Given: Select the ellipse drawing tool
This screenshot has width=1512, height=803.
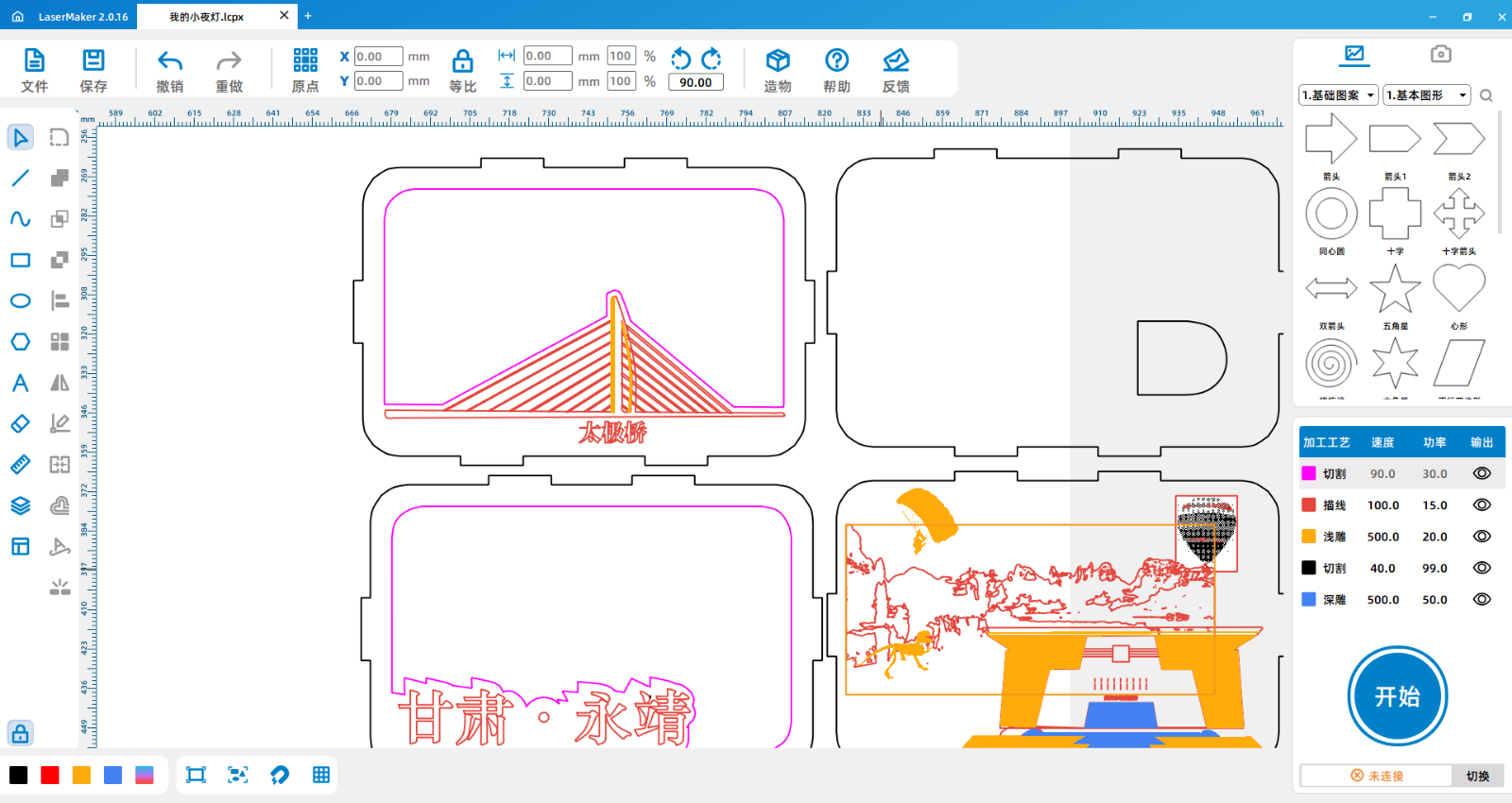Looking at the screenshot, I should [x=20, y=301].
